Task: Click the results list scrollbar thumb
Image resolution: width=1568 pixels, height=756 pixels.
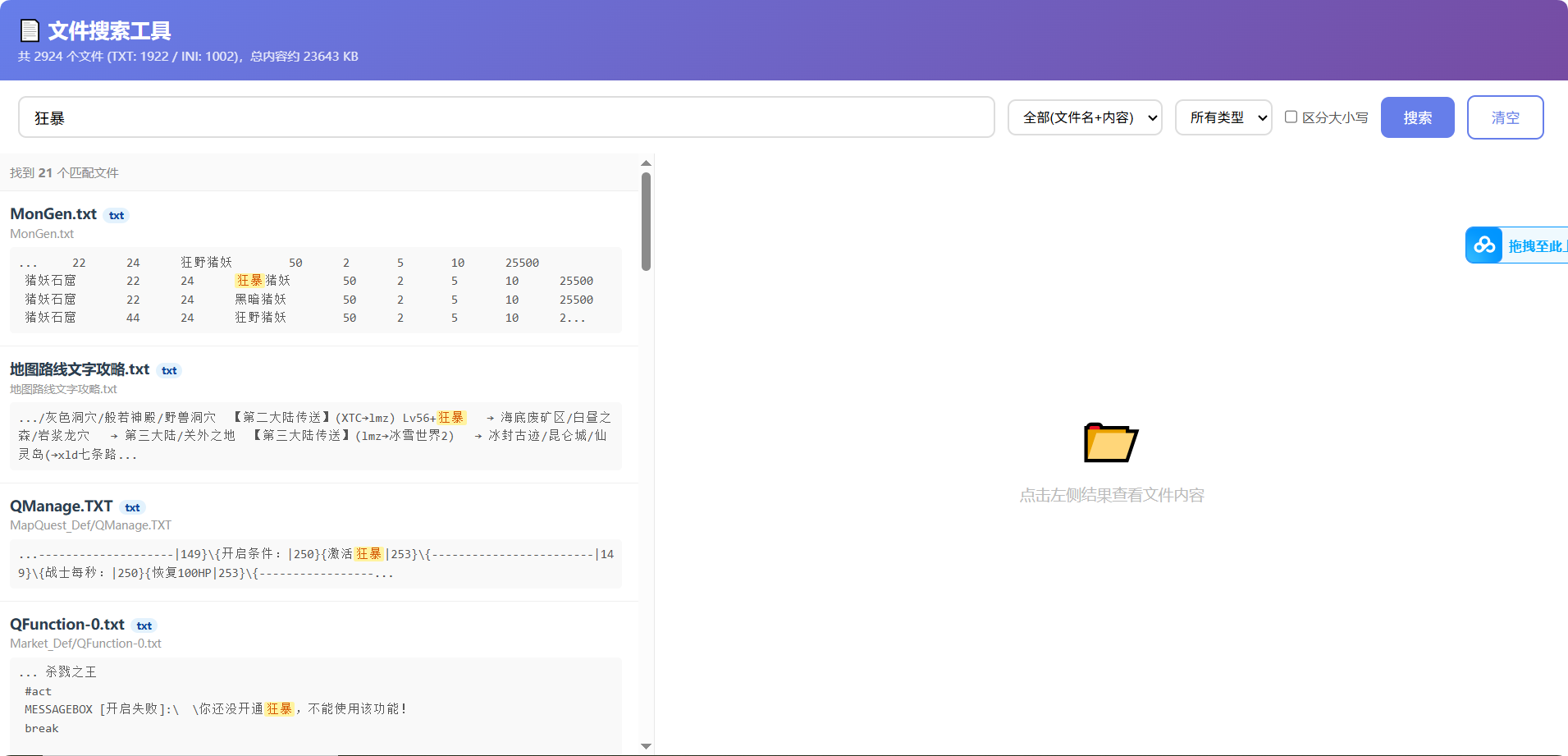Action: (x=646, y=221)
